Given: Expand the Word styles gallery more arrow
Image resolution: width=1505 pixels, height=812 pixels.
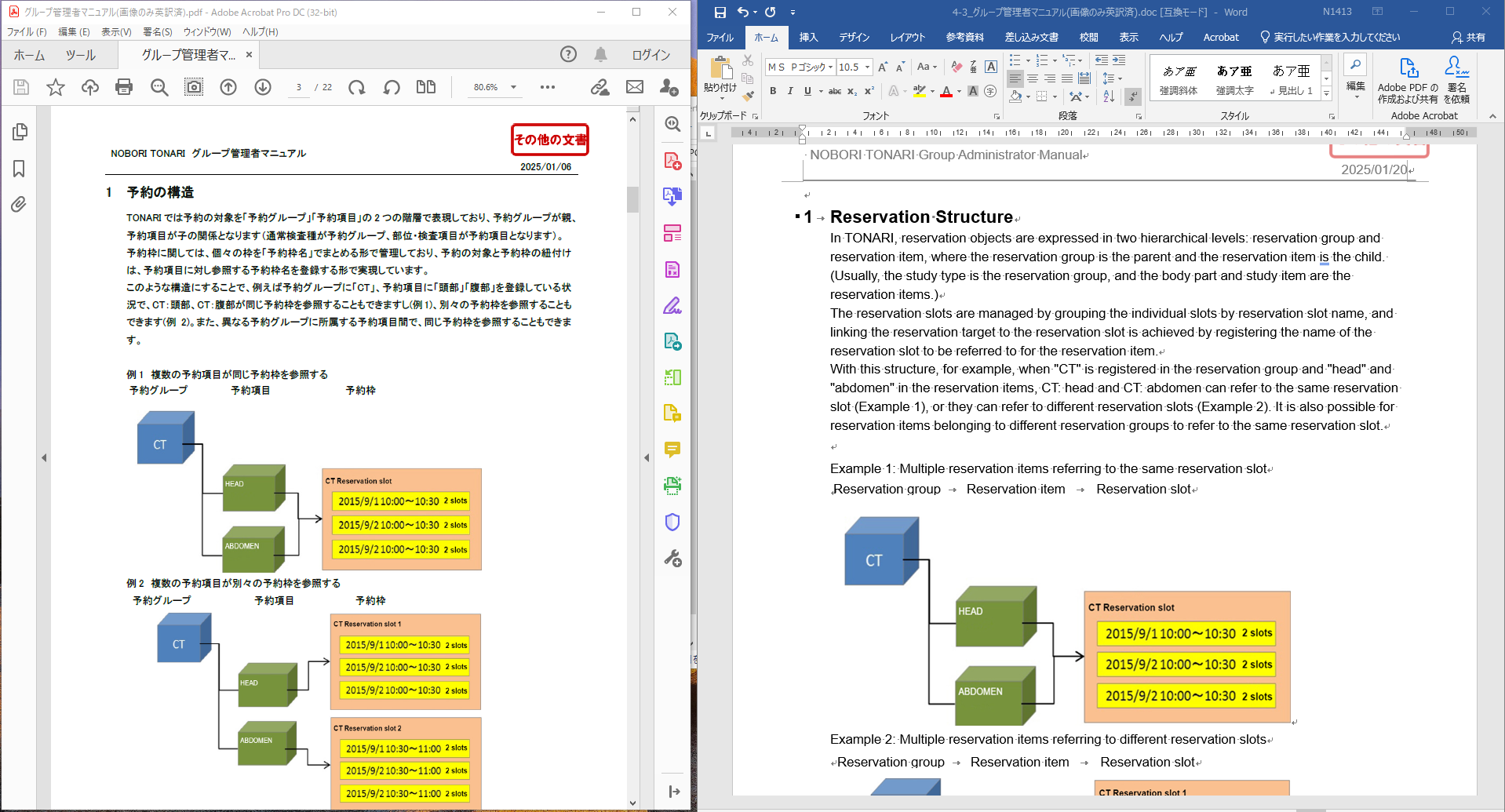Looking at the screenshot, I should click(x=1326, y=93).
